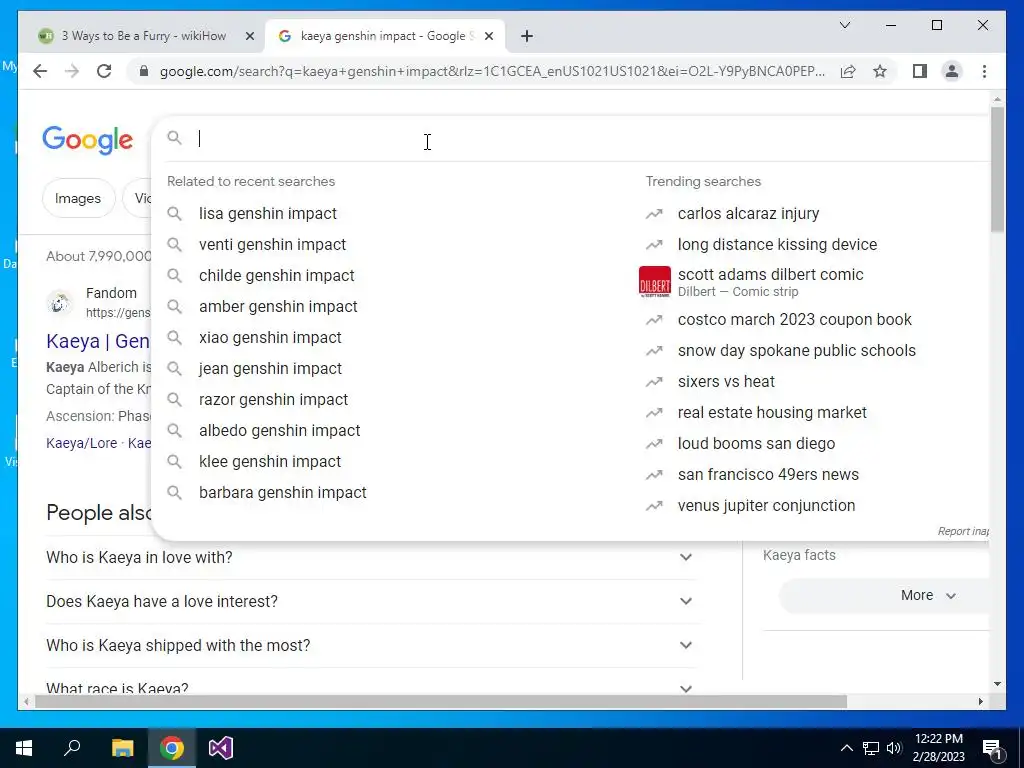Click the Fandom site favicon
The image size is (1024, 768).
click(x=59, y=303)
